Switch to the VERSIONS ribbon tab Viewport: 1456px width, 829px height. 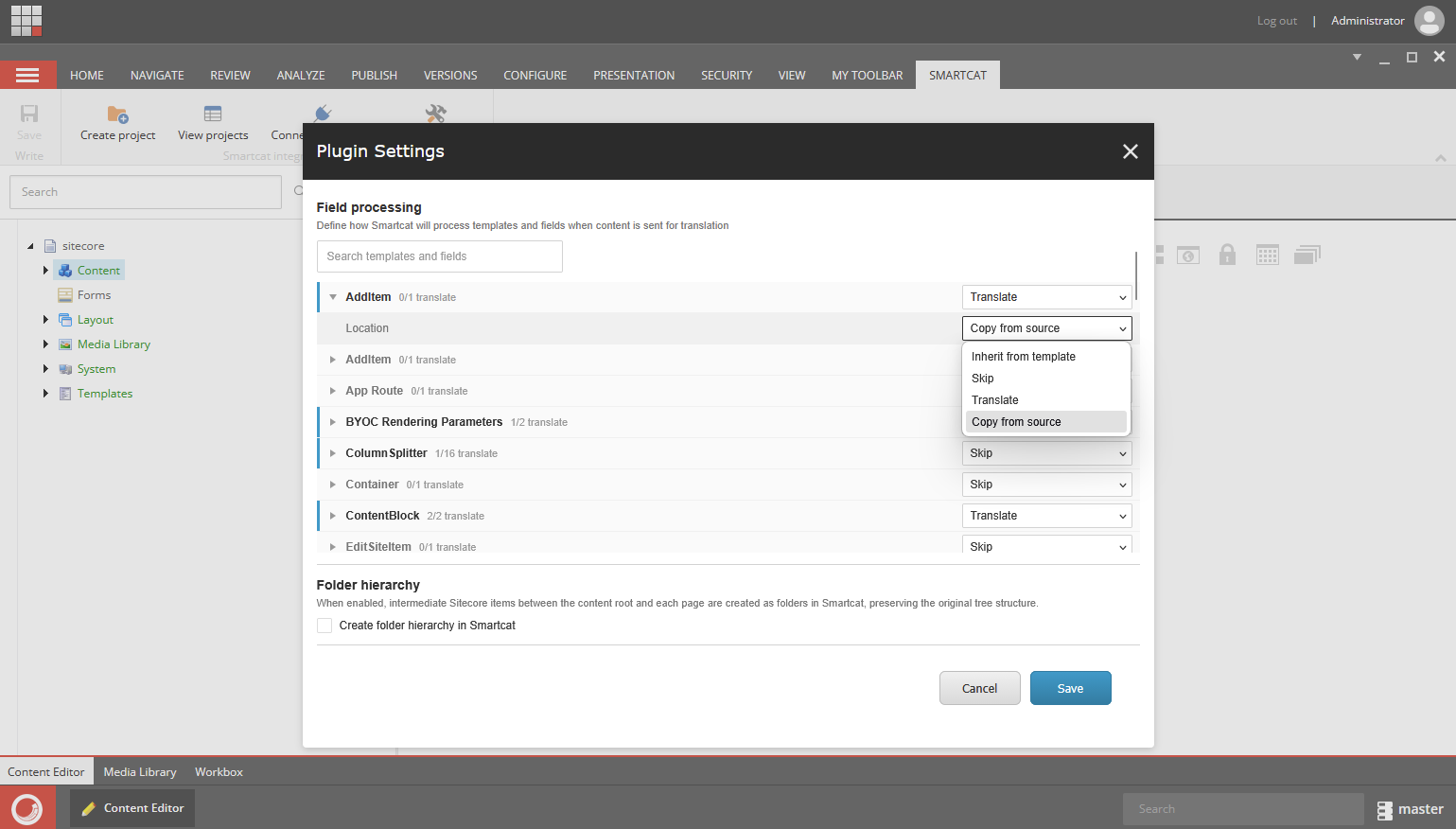click(450, 76)
